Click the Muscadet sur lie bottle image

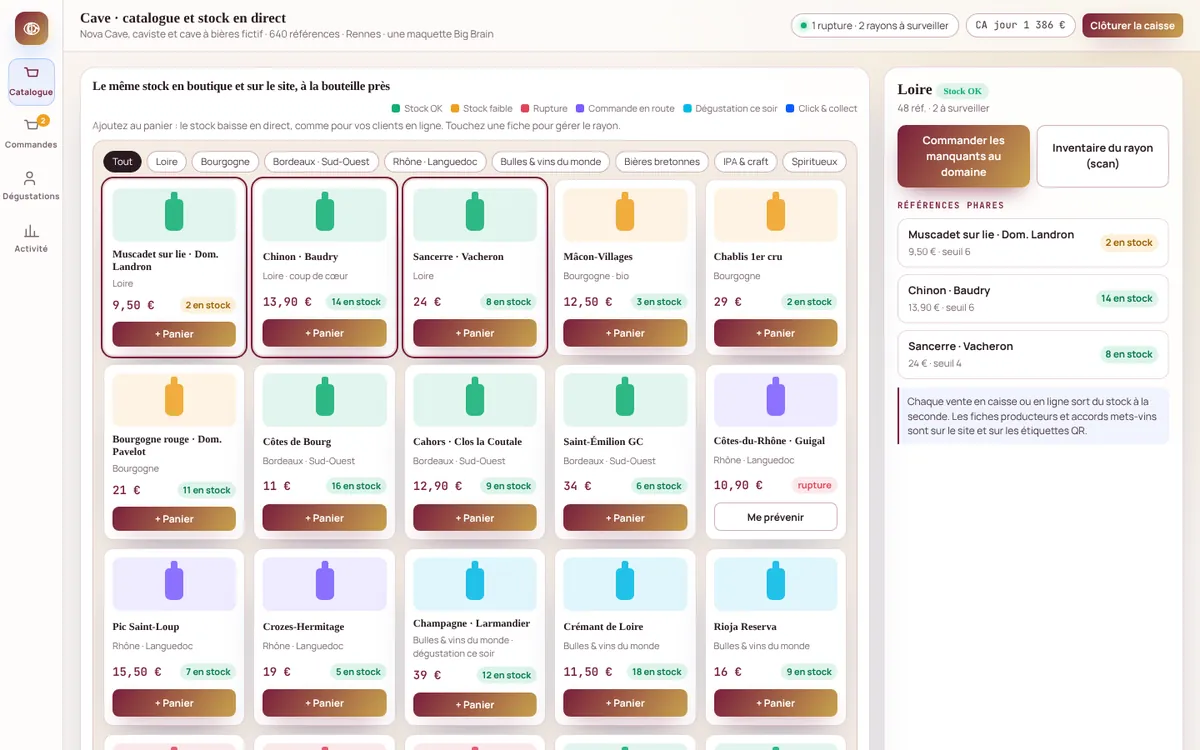coord(174,212)
